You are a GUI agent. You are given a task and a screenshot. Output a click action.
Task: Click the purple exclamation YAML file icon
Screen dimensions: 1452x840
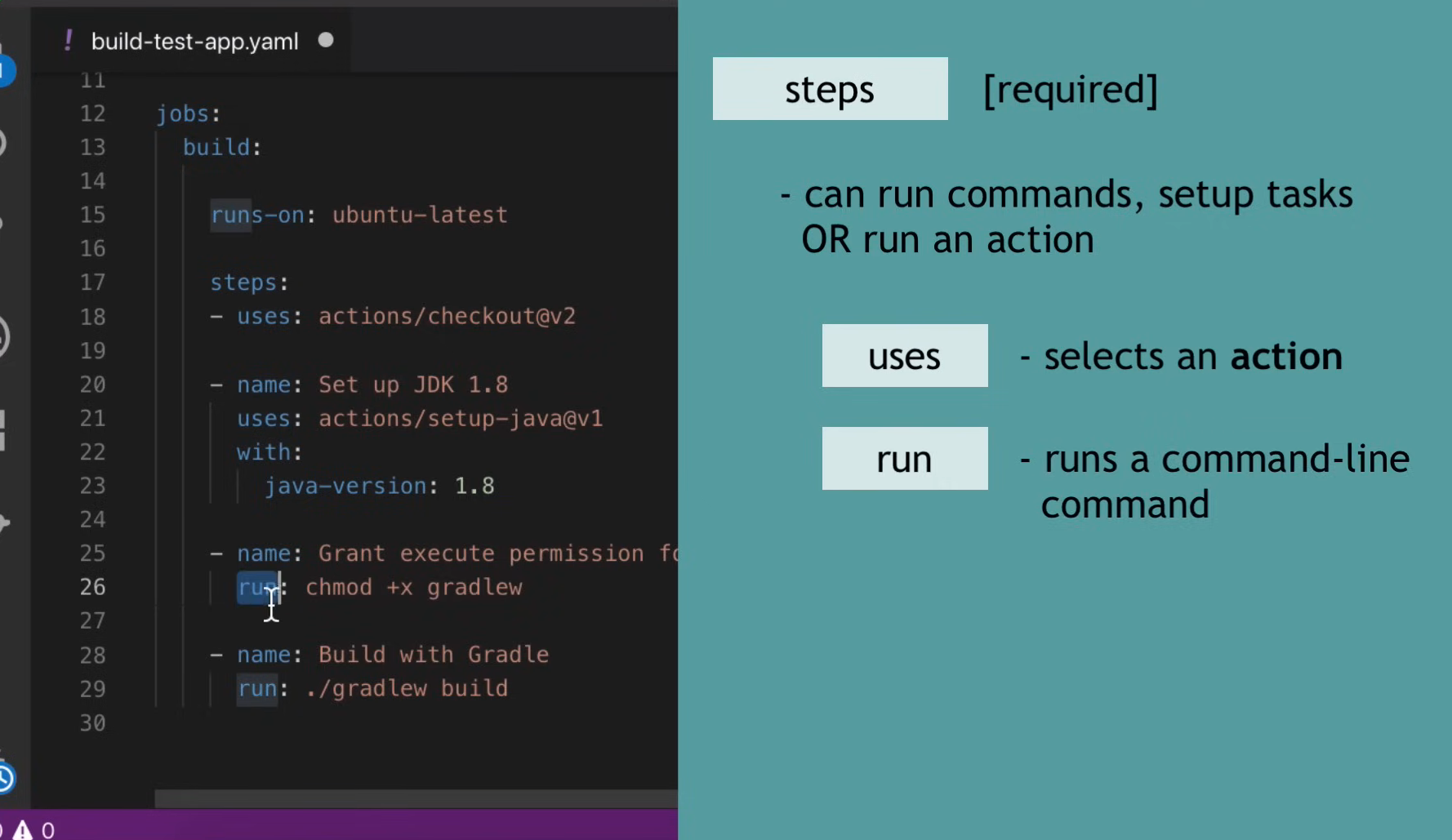tap(69, 41)
